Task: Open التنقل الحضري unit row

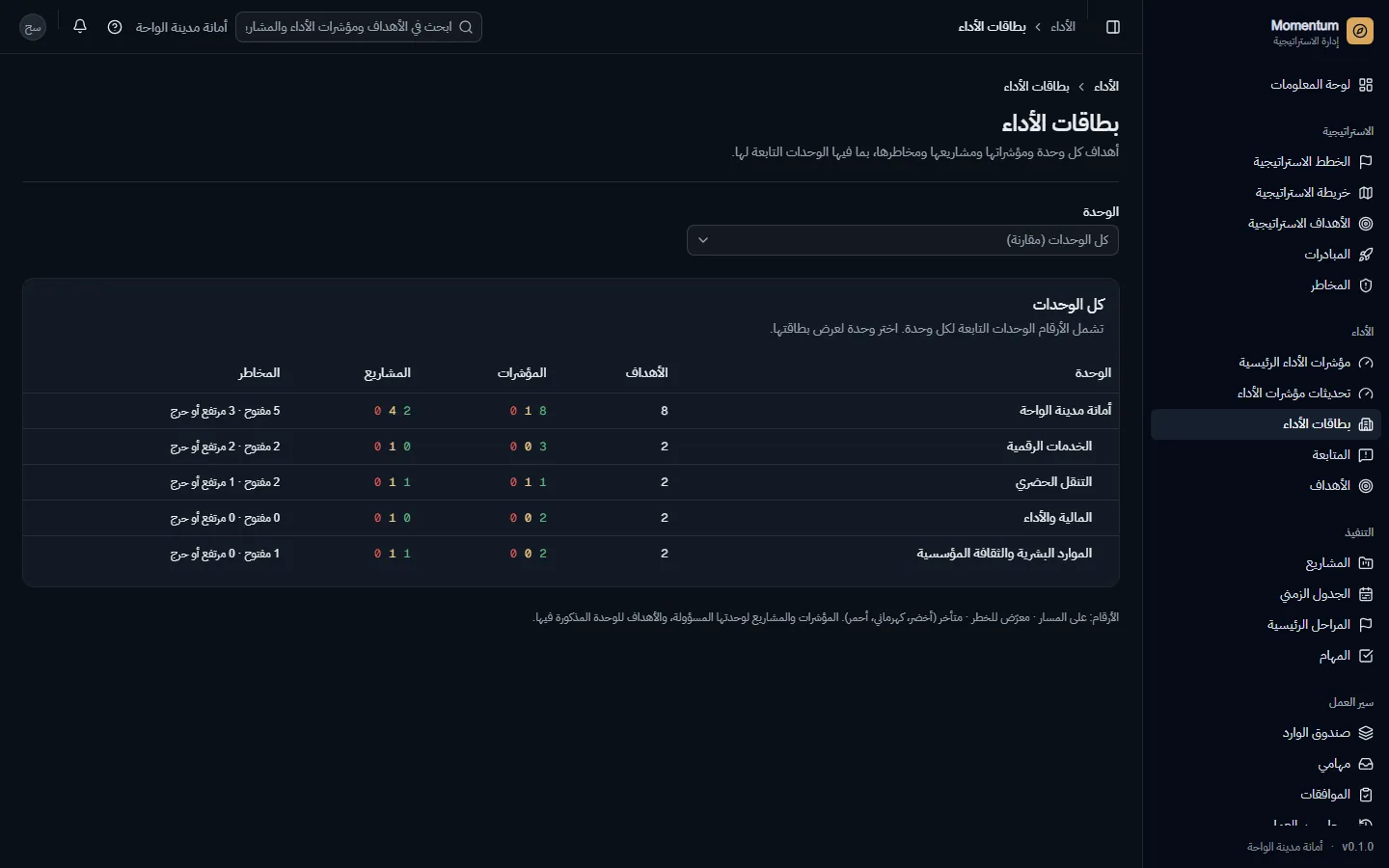Action: [571, 482]
